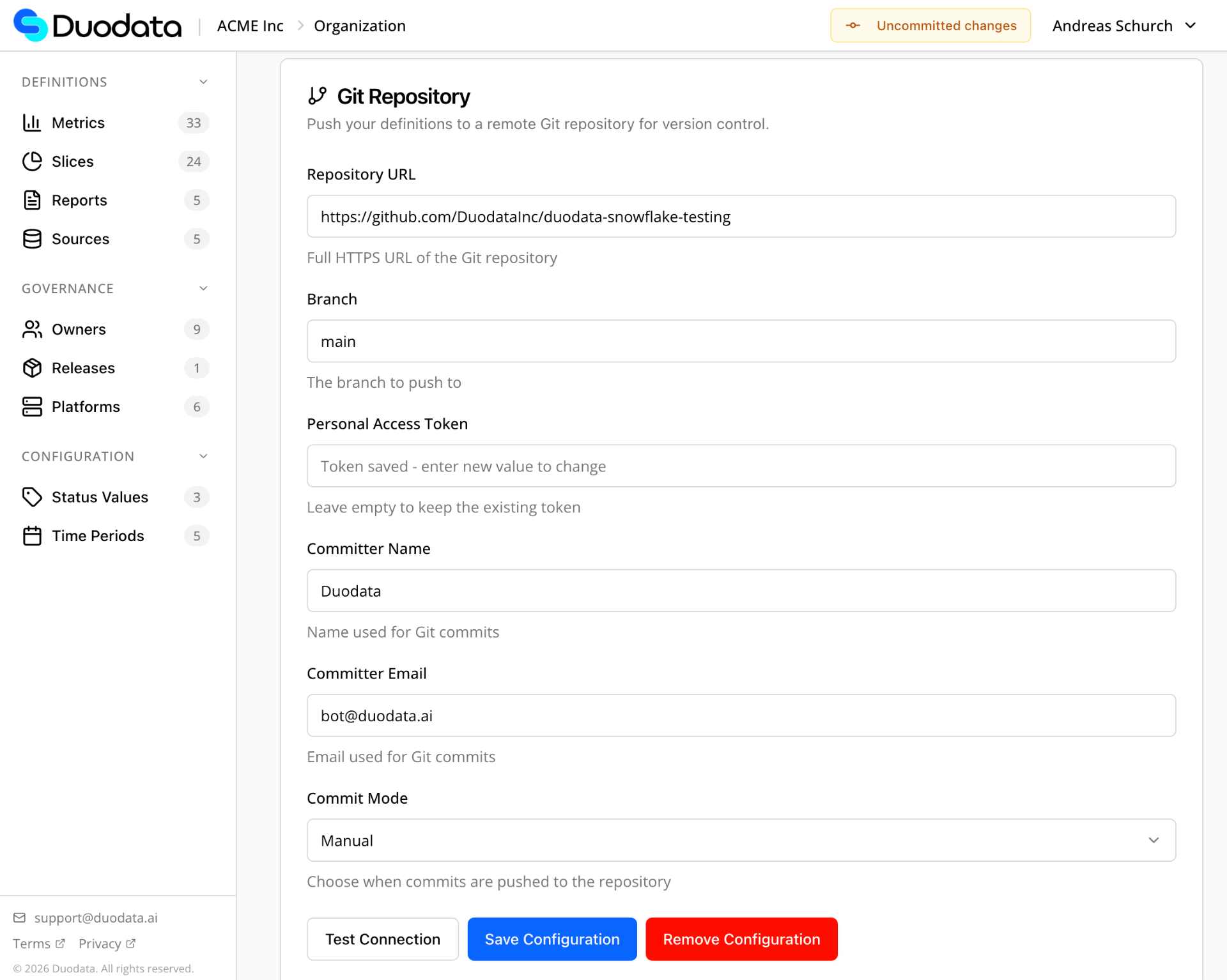The width and height of the screenshot is (1227, 980).
Task: Open Reports via its document icon
Action: 33,200
